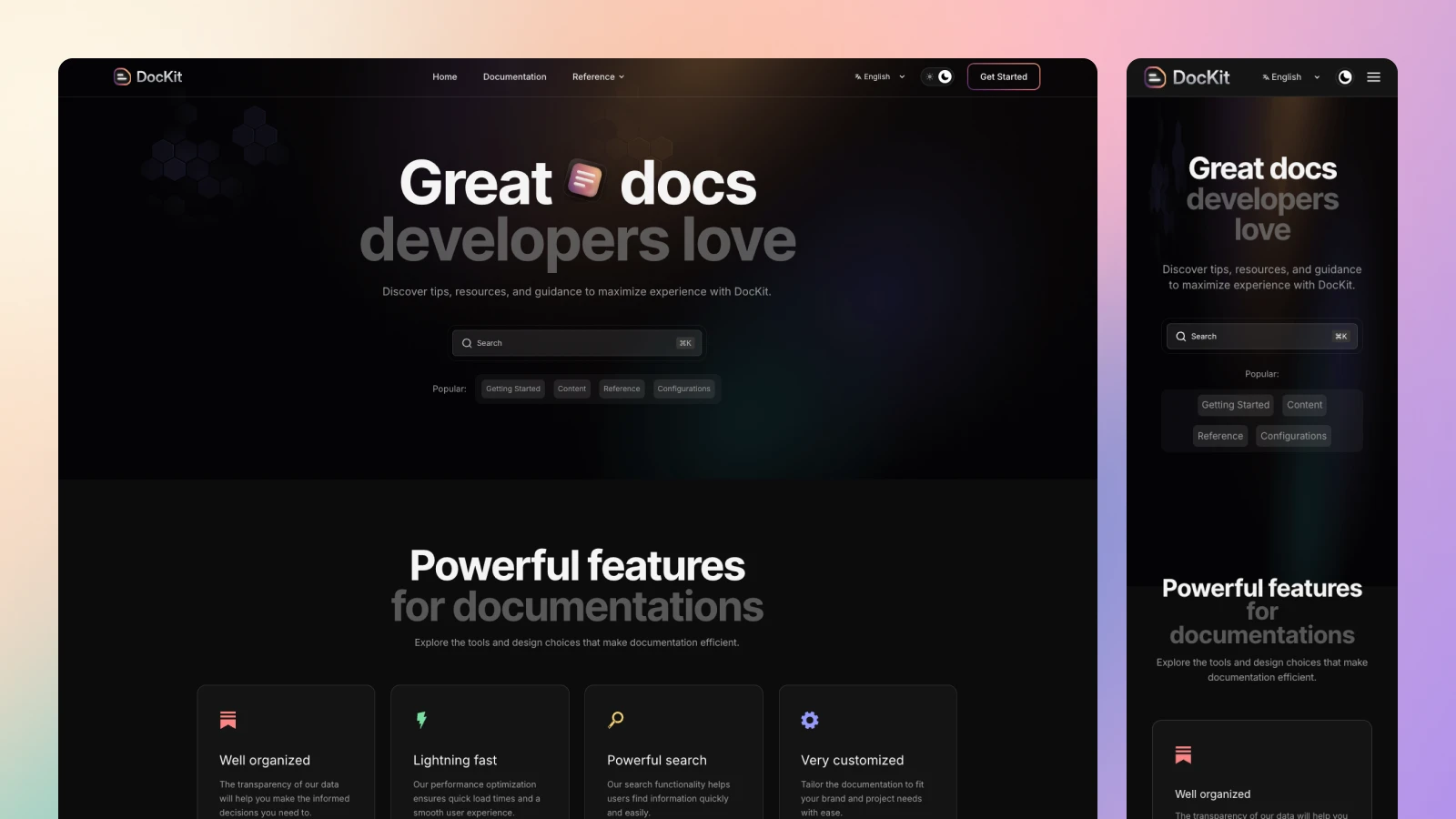Go to the Home nav item

(x=444, y=77)
